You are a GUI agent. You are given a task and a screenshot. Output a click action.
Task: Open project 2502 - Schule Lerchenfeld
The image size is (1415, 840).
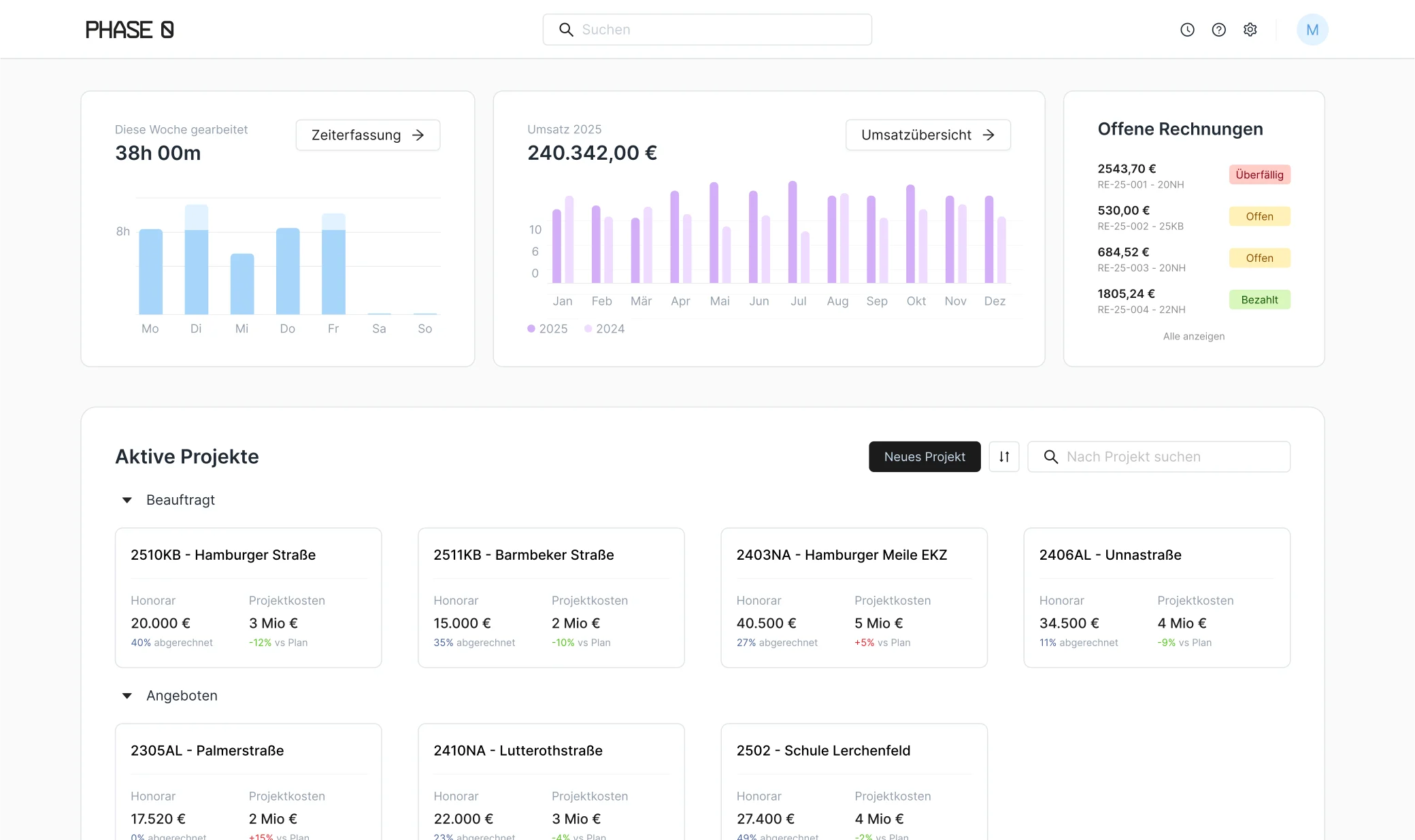pyautogui.click(x=854, y=782)
